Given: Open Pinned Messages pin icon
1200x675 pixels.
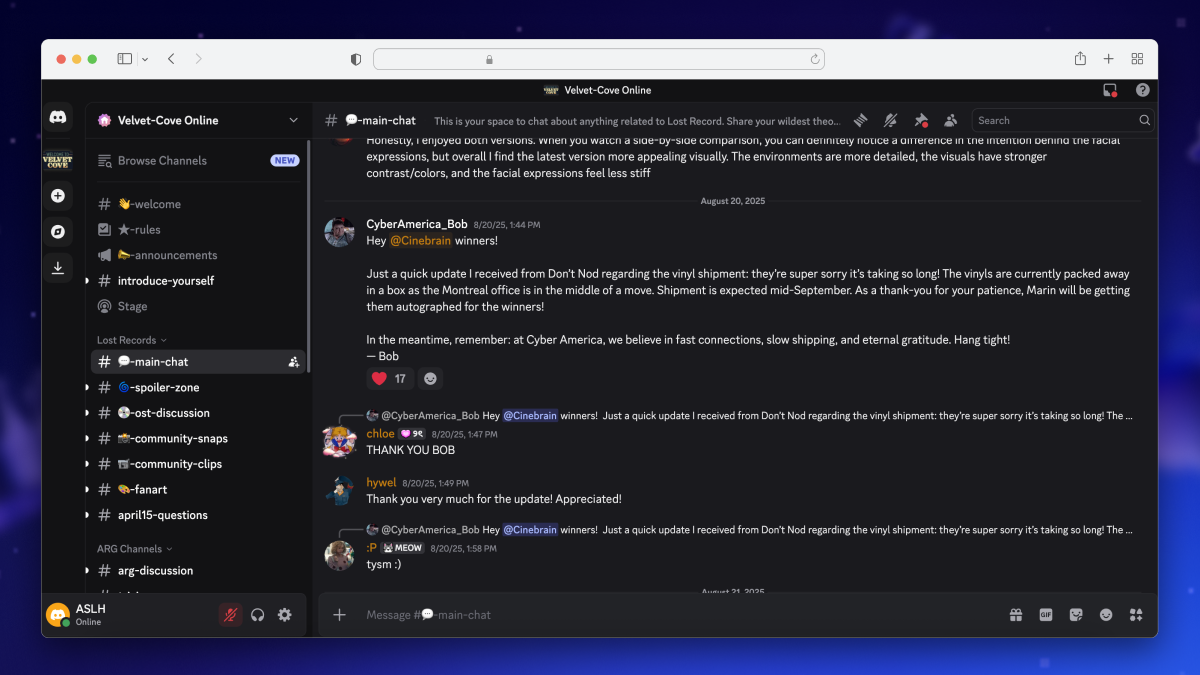Looking at the screenshot, I should [x=921, y=120].
